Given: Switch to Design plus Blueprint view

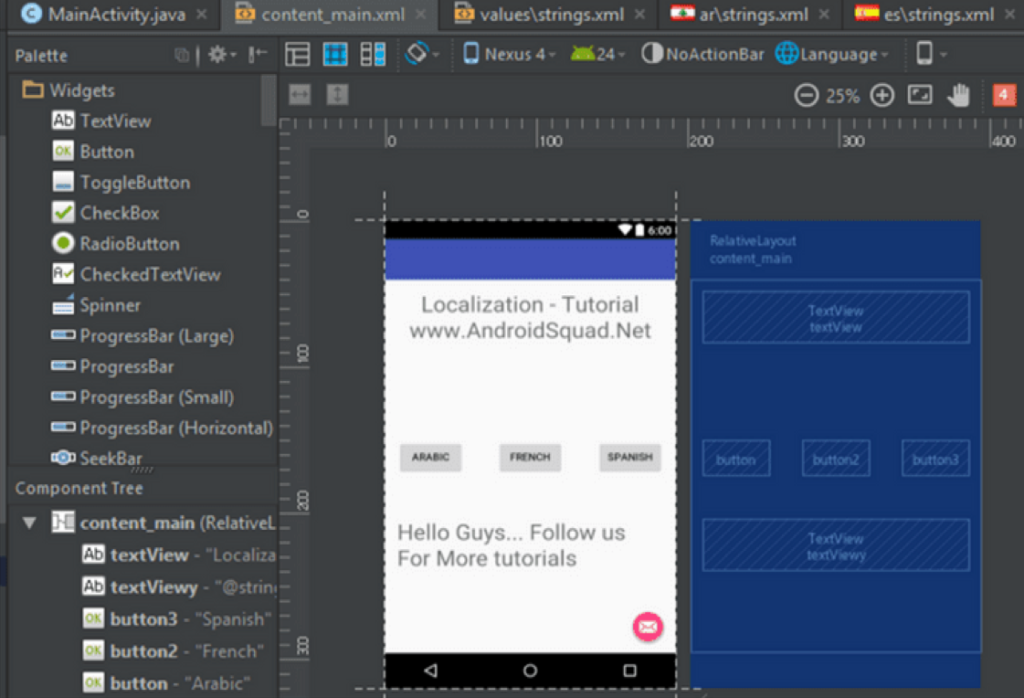Looking at the screenshot, I should (373, 54).
